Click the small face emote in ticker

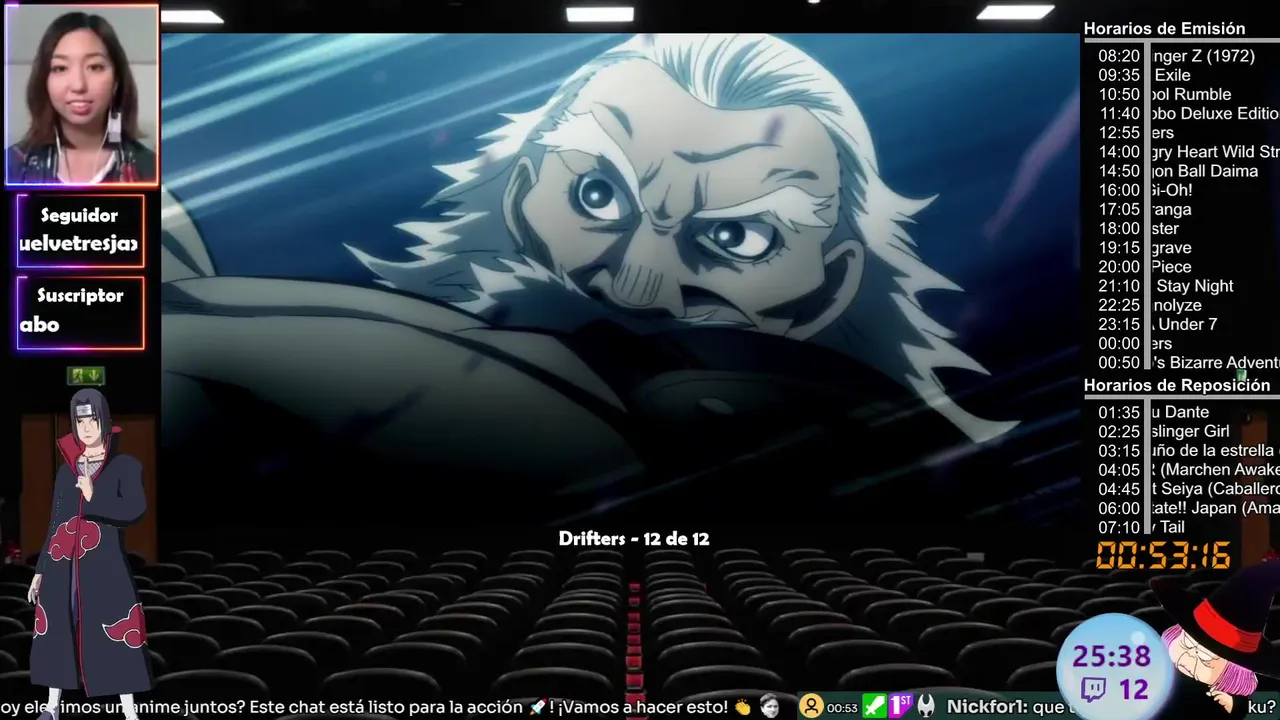coord(769,706)
